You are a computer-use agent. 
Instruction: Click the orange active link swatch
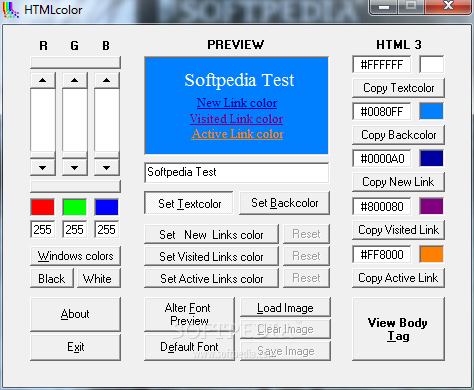click(x=432, y=254)
